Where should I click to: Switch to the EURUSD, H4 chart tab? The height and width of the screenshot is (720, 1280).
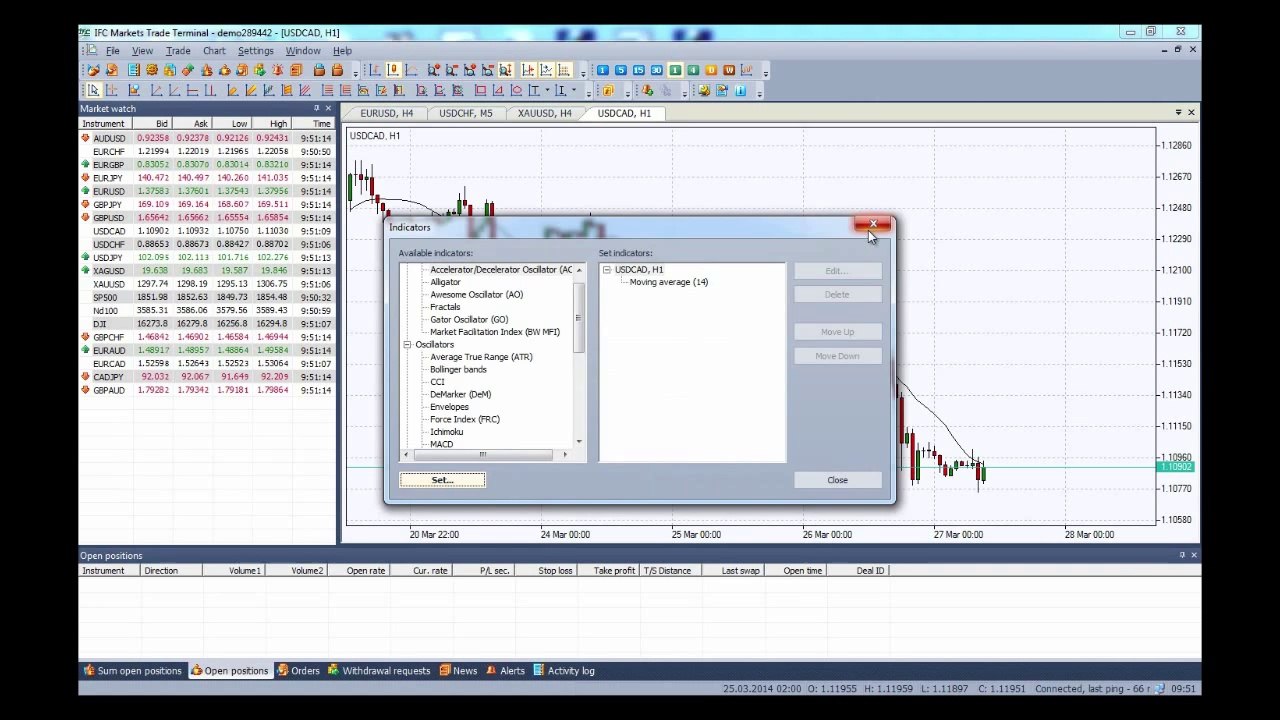tap(386, 113)
